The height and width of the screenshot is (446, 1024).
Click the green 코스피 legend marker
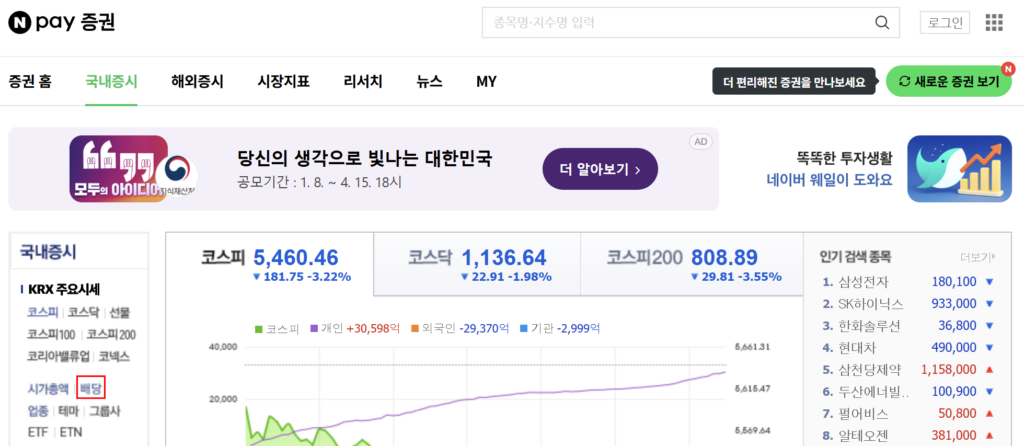(259, 327)
